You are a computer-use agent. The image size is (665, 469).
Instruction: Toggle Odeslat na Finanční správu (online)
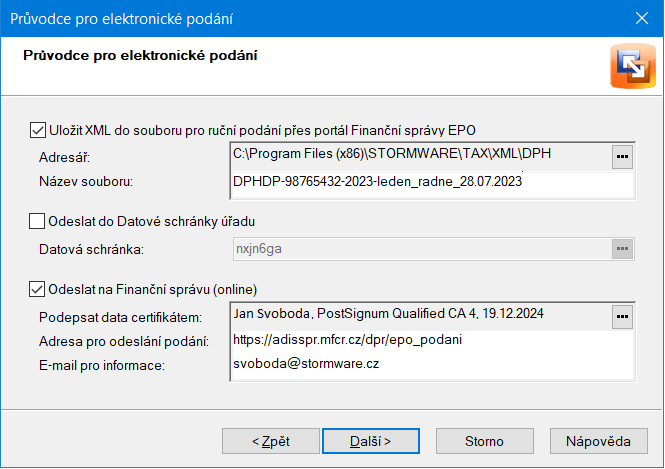pyautogui.click(x=37, y=289)
